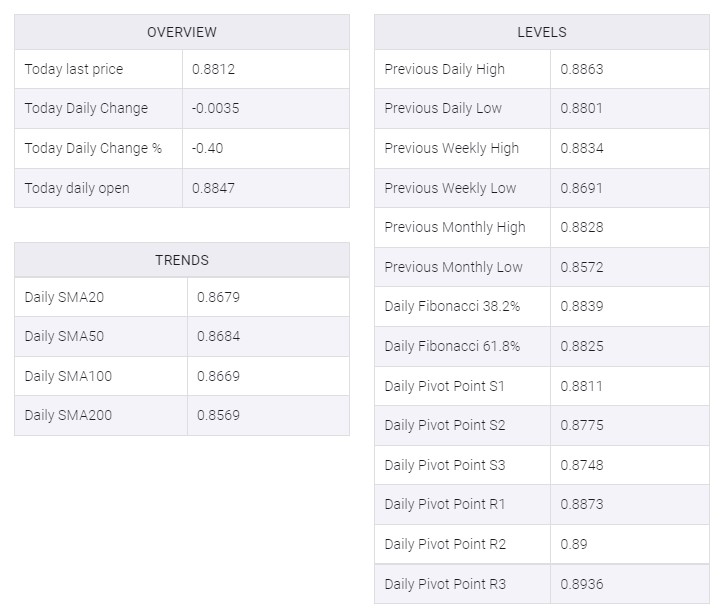Click the Daily Pivot Point R2 value 0.89
The width and height of the screenshot is (724, 616).
[574, 544]
